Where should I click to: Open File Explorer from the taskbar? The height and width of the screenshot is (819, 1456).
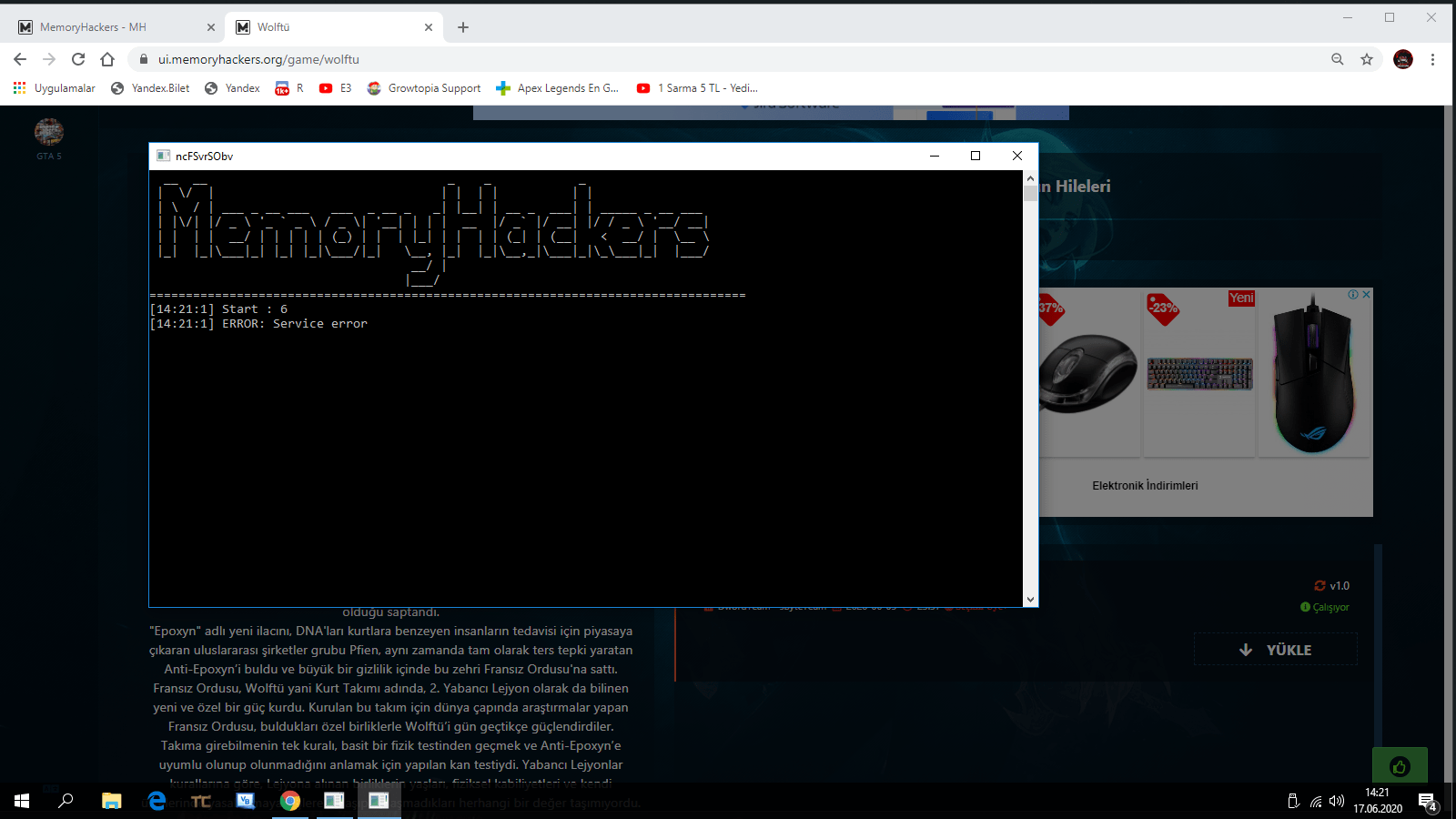pyautogui.click(x=111, y=801)
